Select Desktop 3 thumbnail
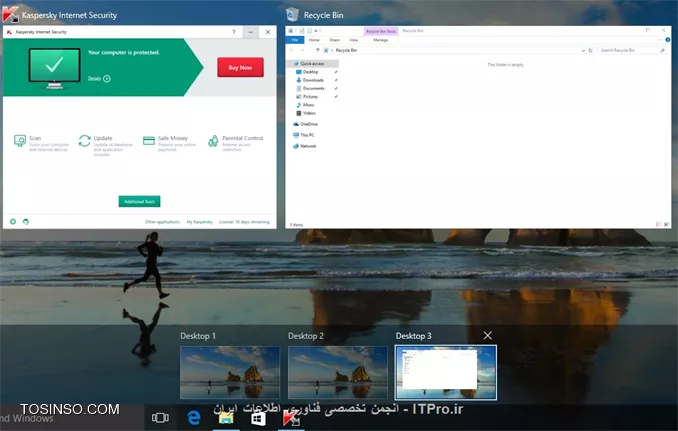Image resolution: width=678 pixels, height=431 pixels. click(446, 372)
